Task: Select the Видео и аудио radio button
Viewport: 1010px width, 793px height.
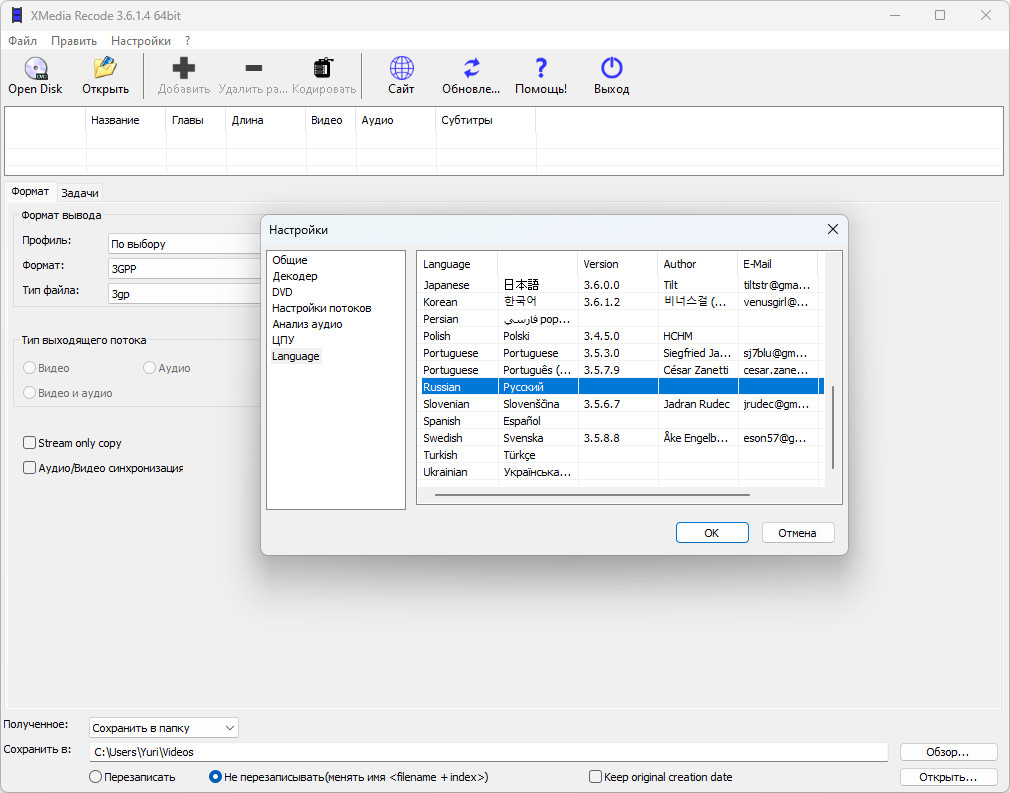Action: point(29,393)
